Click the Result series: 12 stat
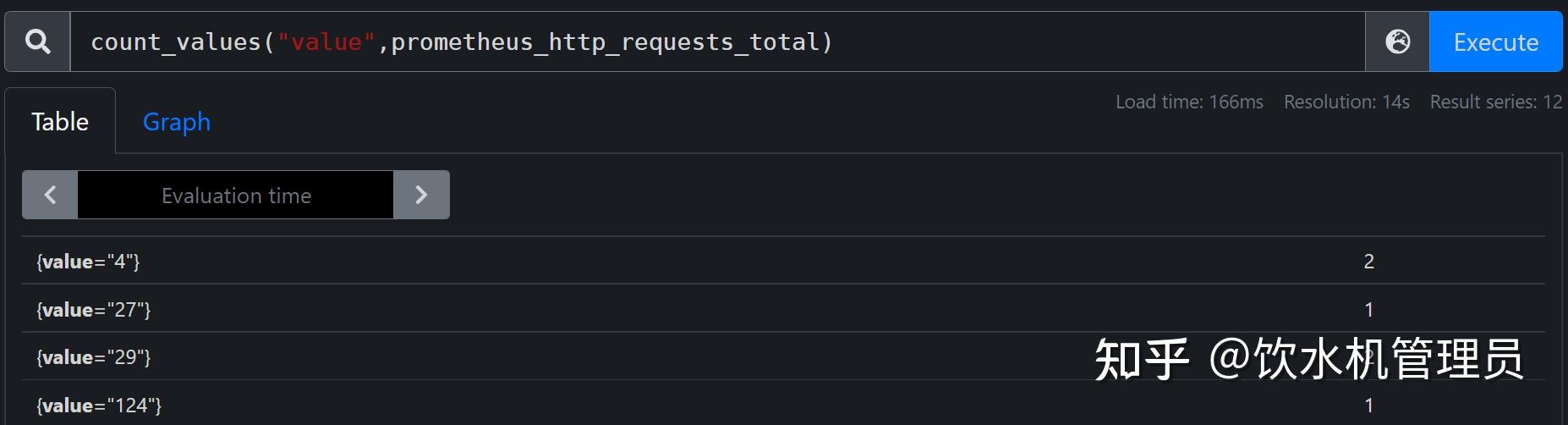This screenshot has width=1568, height=425. pyautogui.click(x=1495, y=102)
